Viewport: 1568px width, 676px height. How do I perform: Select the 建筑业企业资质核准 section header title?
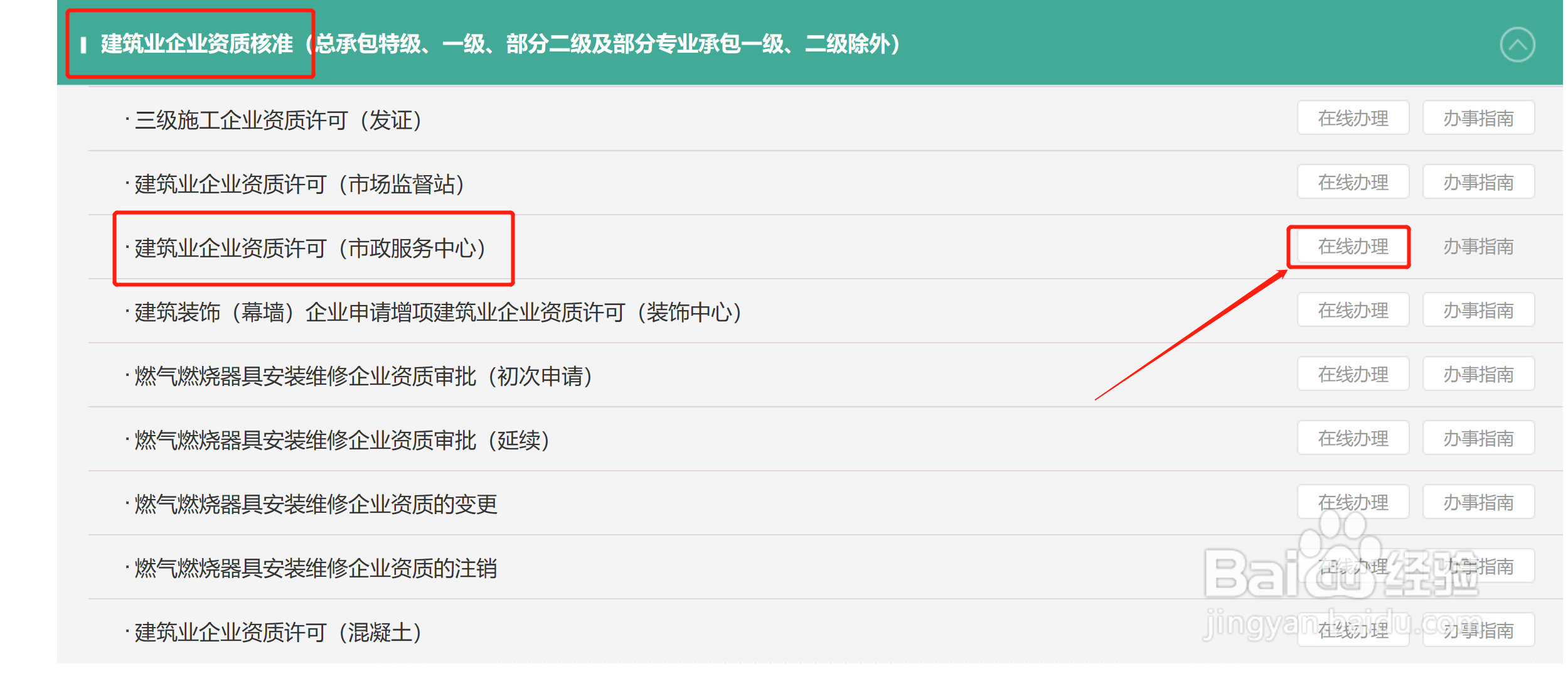coord(499,44)
